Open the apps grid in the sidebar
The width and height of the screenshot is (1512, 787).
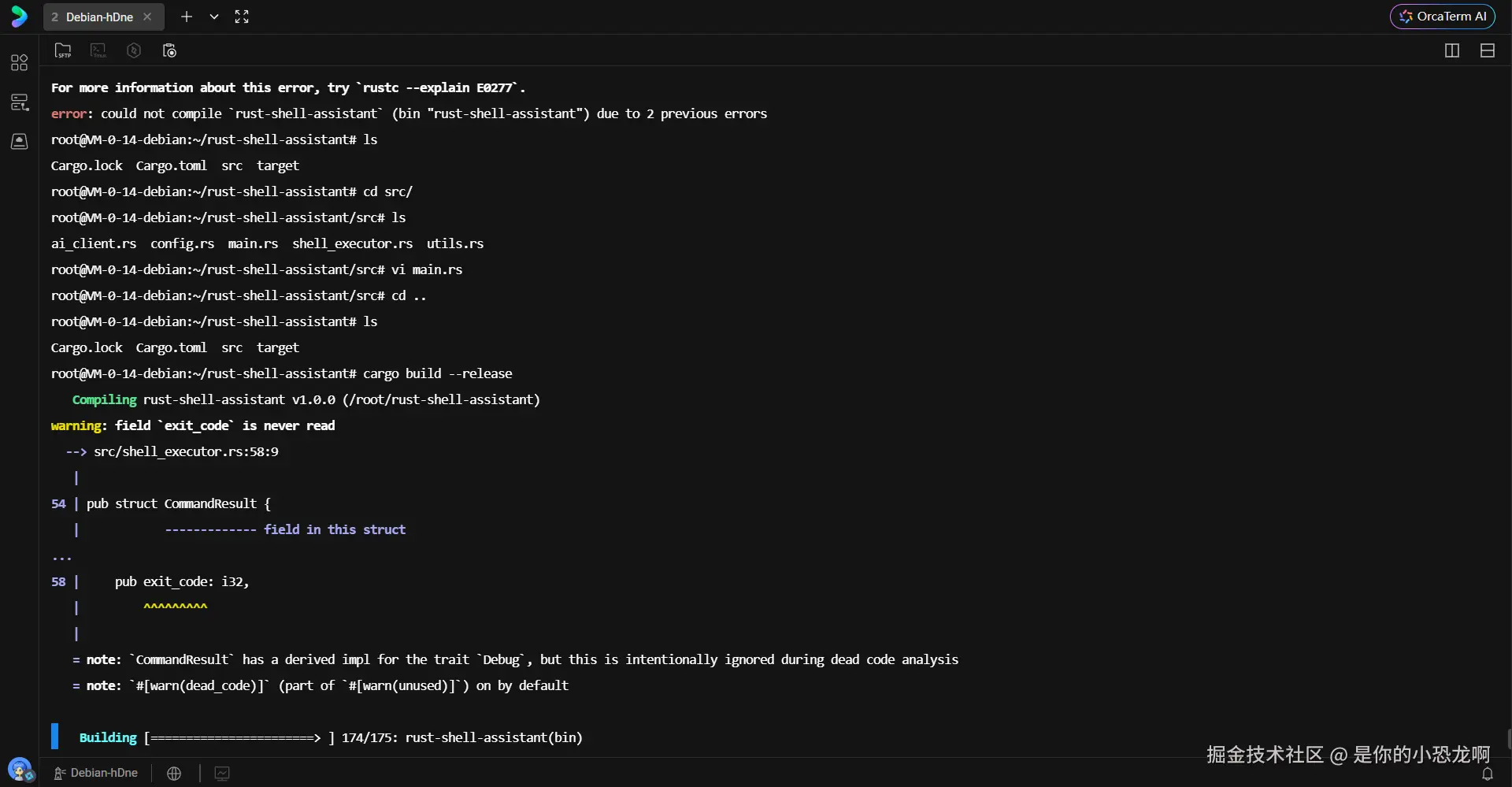(x=20, y=62)
